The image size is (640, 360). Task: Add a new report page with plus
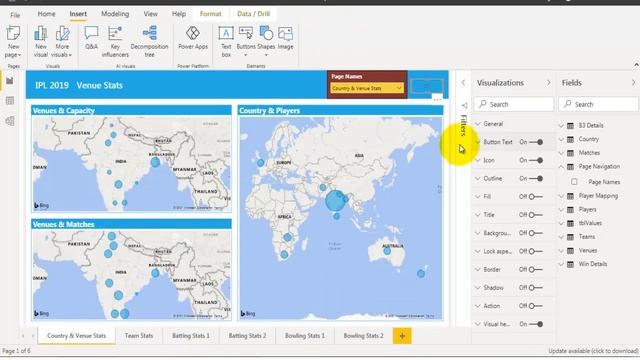coord(402,336)
